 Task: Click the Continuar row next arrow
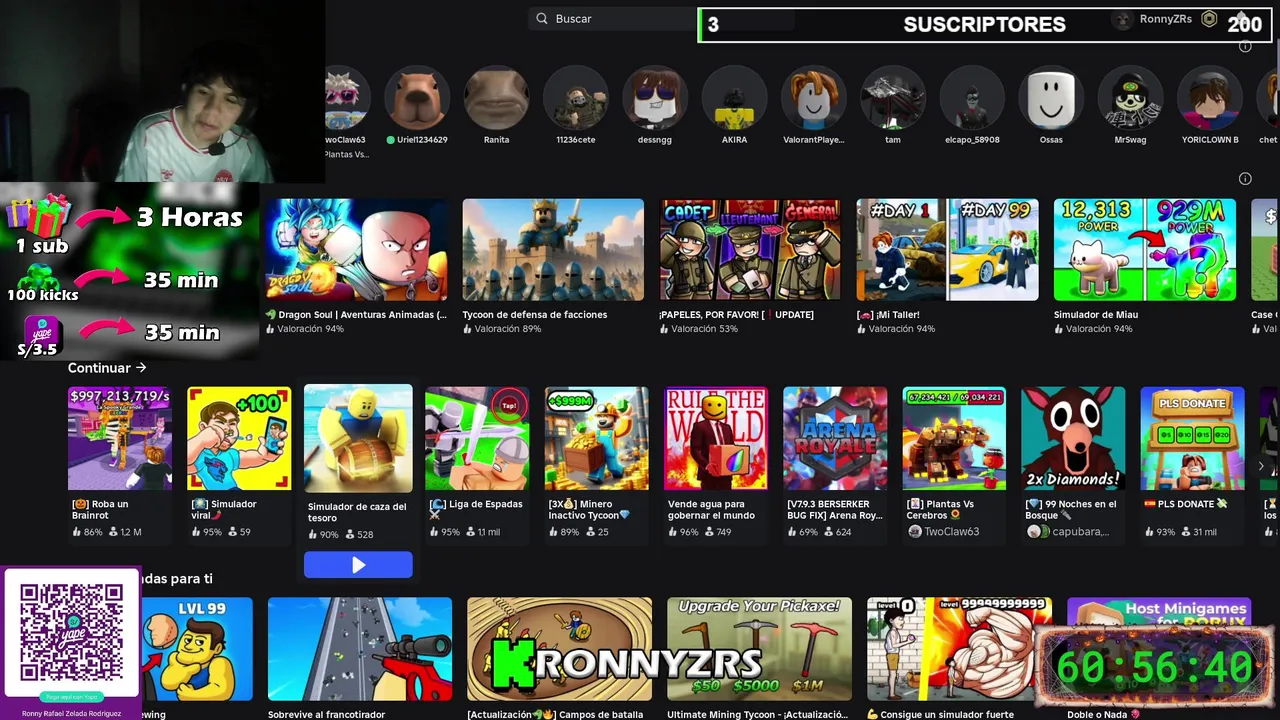[1262, 466]
